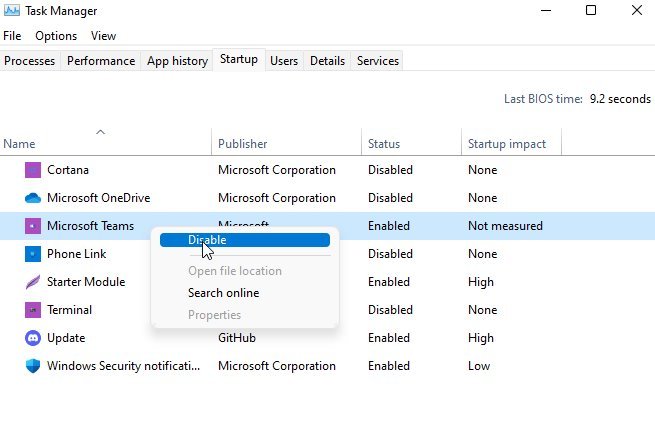This screenshot has height=438, width=655.
Task: Switch to the Performance tab
Action: [x=101, y=61]
